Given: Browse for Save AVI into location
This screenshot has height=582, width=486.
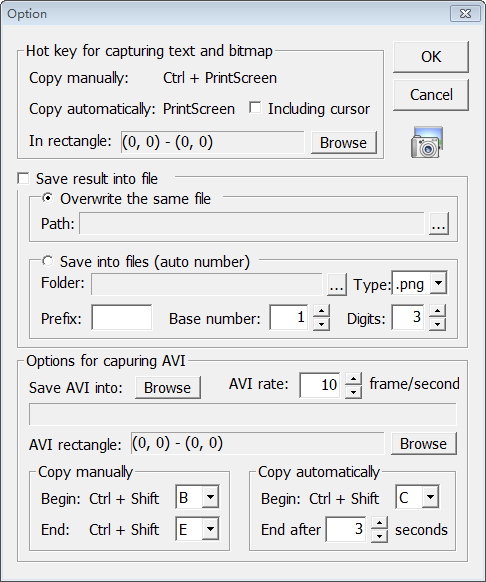Looking at the screenshot, I should pos(167,388).
